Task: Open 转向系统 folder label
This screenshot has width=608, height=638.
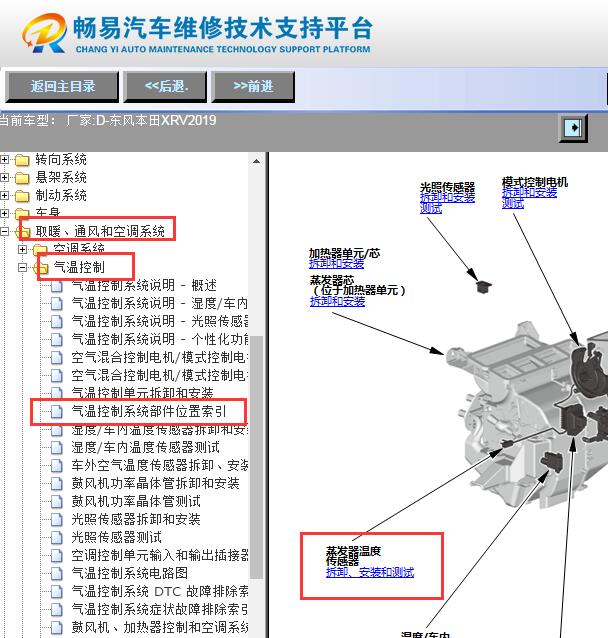Action: [61, 160]
